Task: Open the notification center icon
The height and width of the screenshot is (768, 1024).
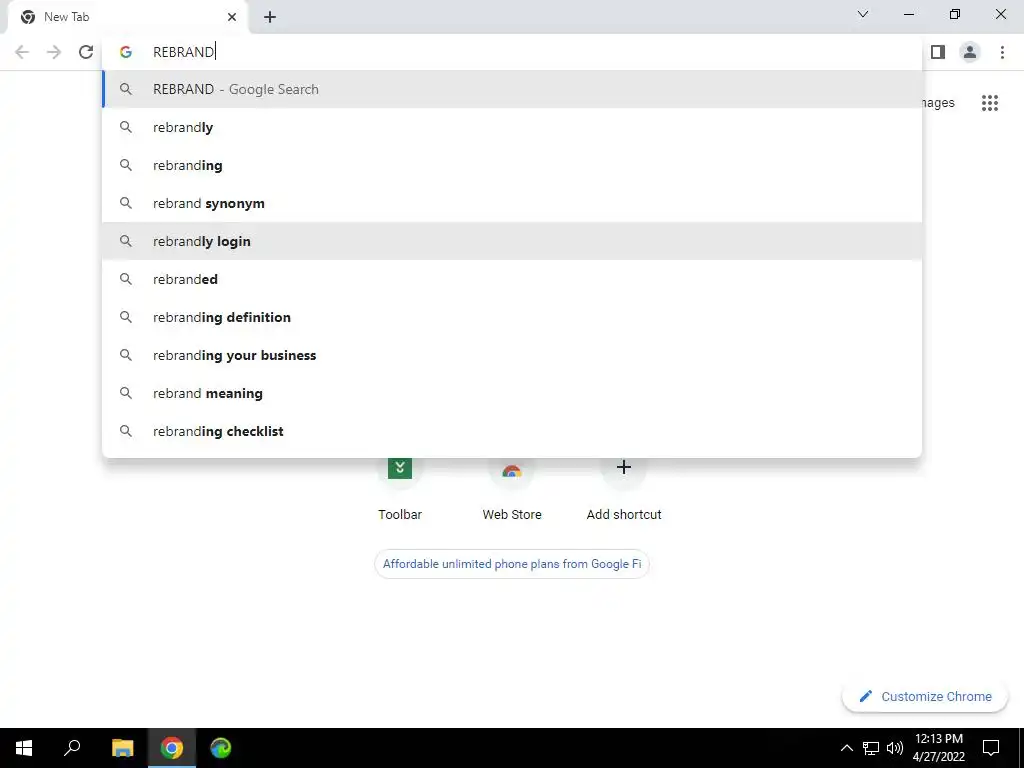Action: click(x=991, y=748)
